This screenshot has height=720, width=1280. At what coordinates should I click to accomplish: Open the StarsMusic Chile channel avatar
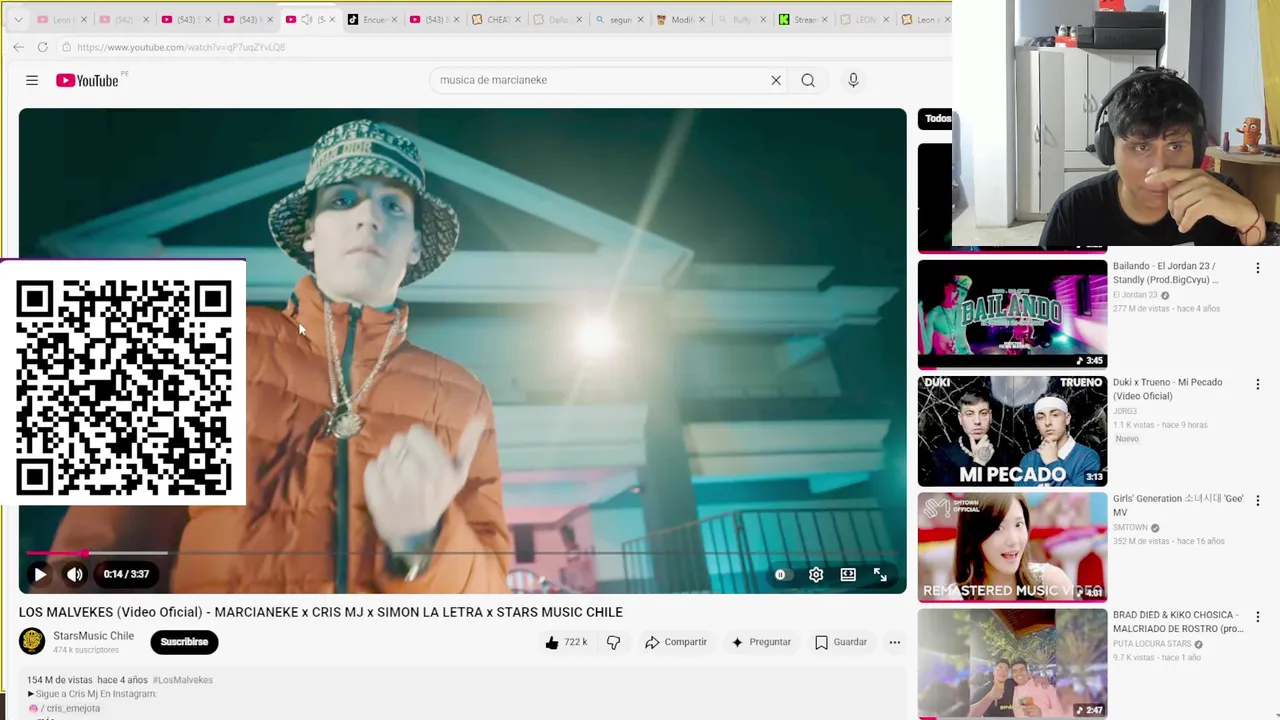(x=32, y=642)
